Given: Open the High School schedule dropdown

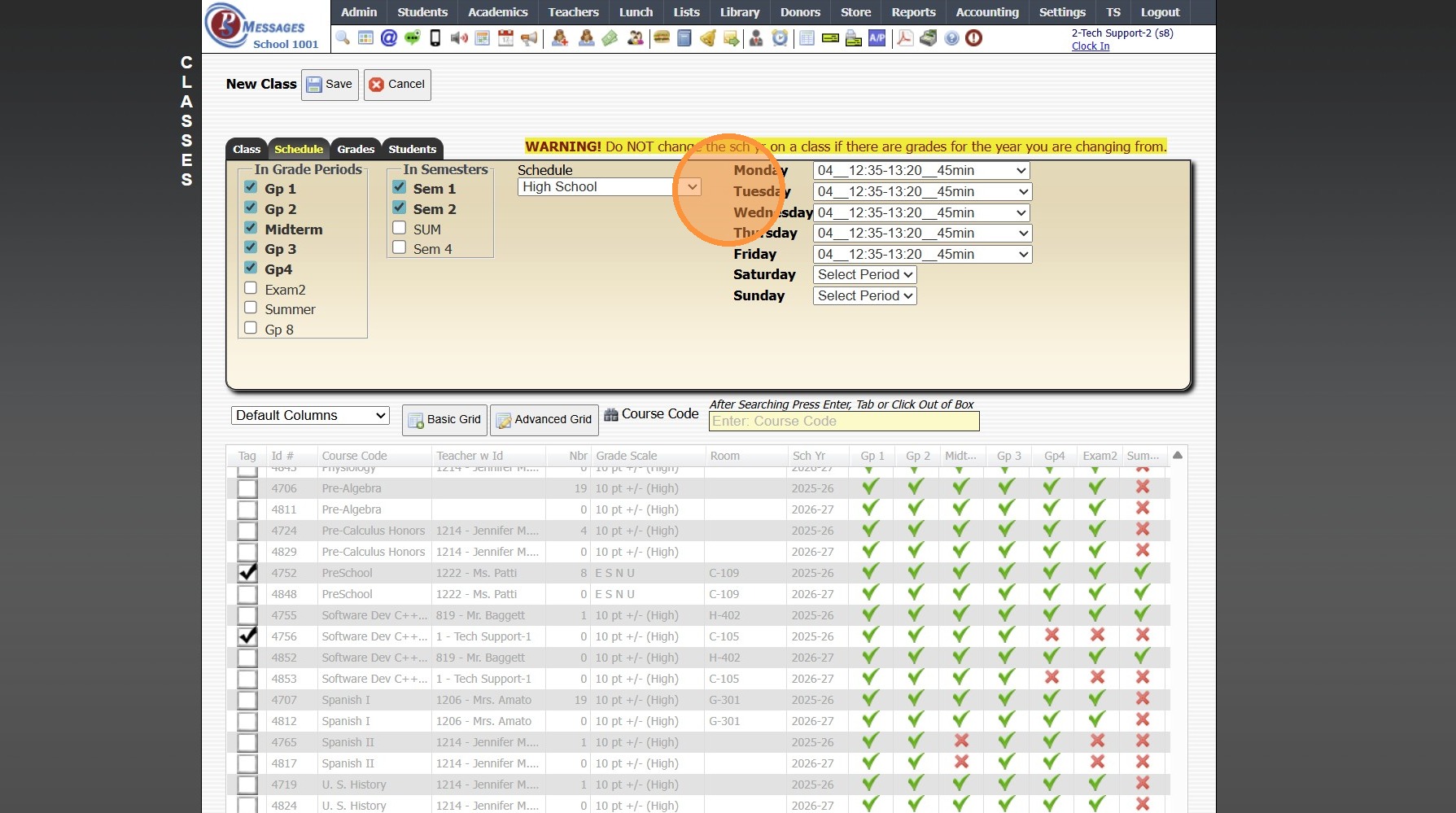Looking at the screenshot, I should [609, 187].
